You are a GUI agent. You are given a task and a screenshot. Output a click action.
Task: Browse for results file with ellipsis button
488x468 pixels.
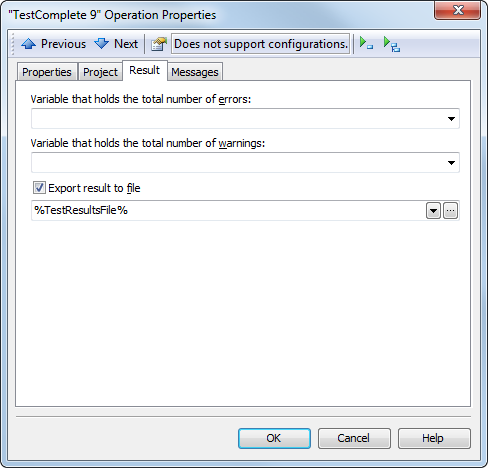pos(451,211)
